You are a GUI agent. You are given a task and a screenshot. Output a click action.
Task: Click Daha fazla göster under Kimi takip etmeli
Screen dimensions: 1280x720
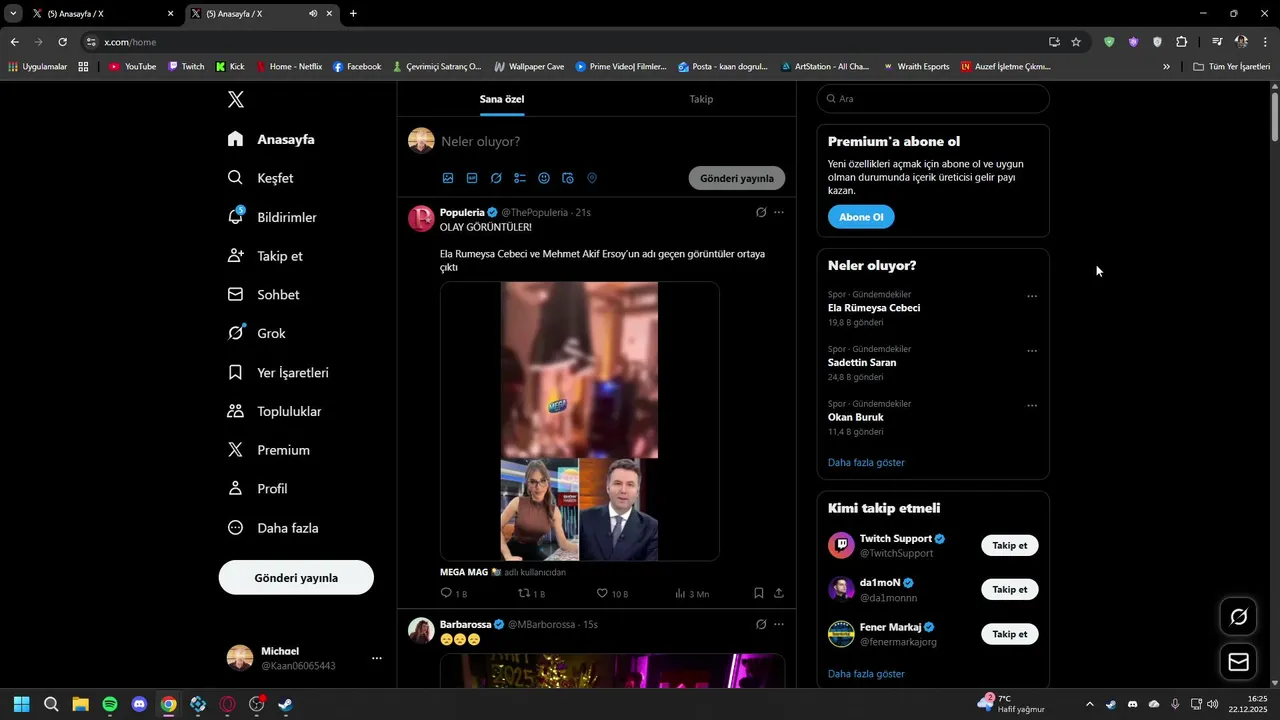click(866, 674)
